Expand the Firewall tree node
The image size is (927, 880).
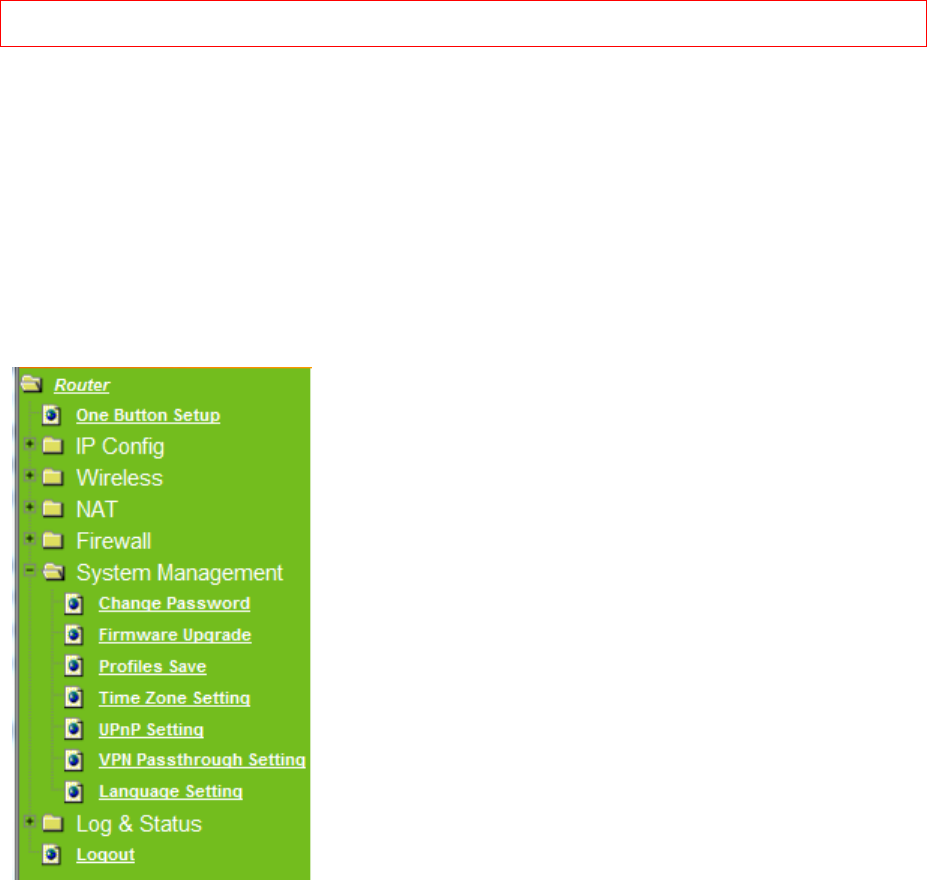(29, 538)
